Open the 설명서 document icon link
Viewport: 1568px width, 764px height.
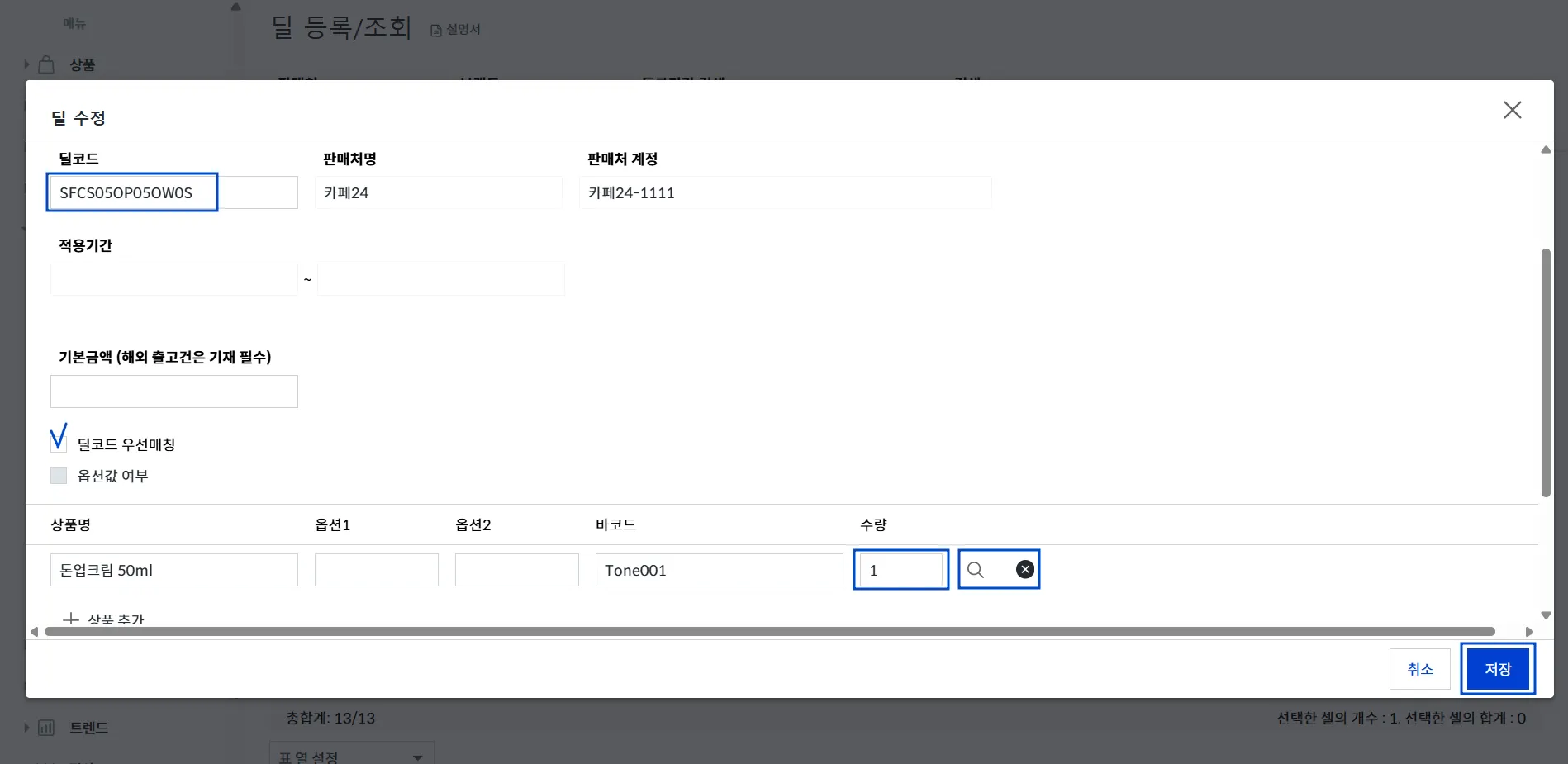click(436, 30)
